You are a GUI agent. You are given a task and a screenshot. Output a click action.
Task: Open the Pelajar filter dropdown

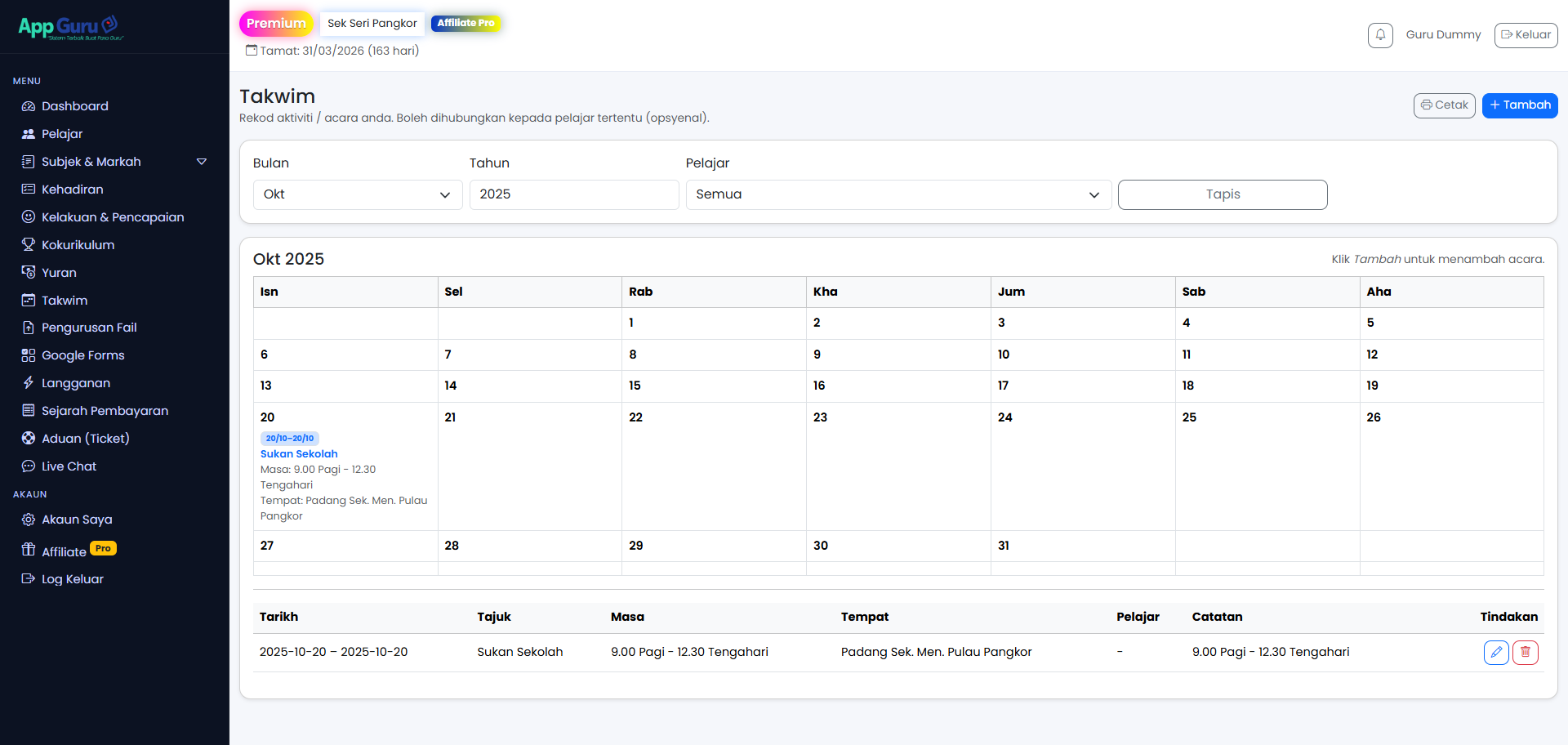point(898,194)
